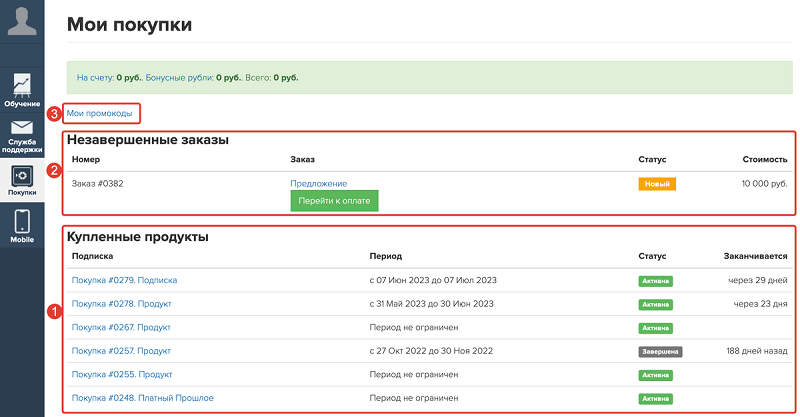Screen dimensions: 800x417
Task: Open Покупка #0279. Подписка
Action: [x=124, y=280]
